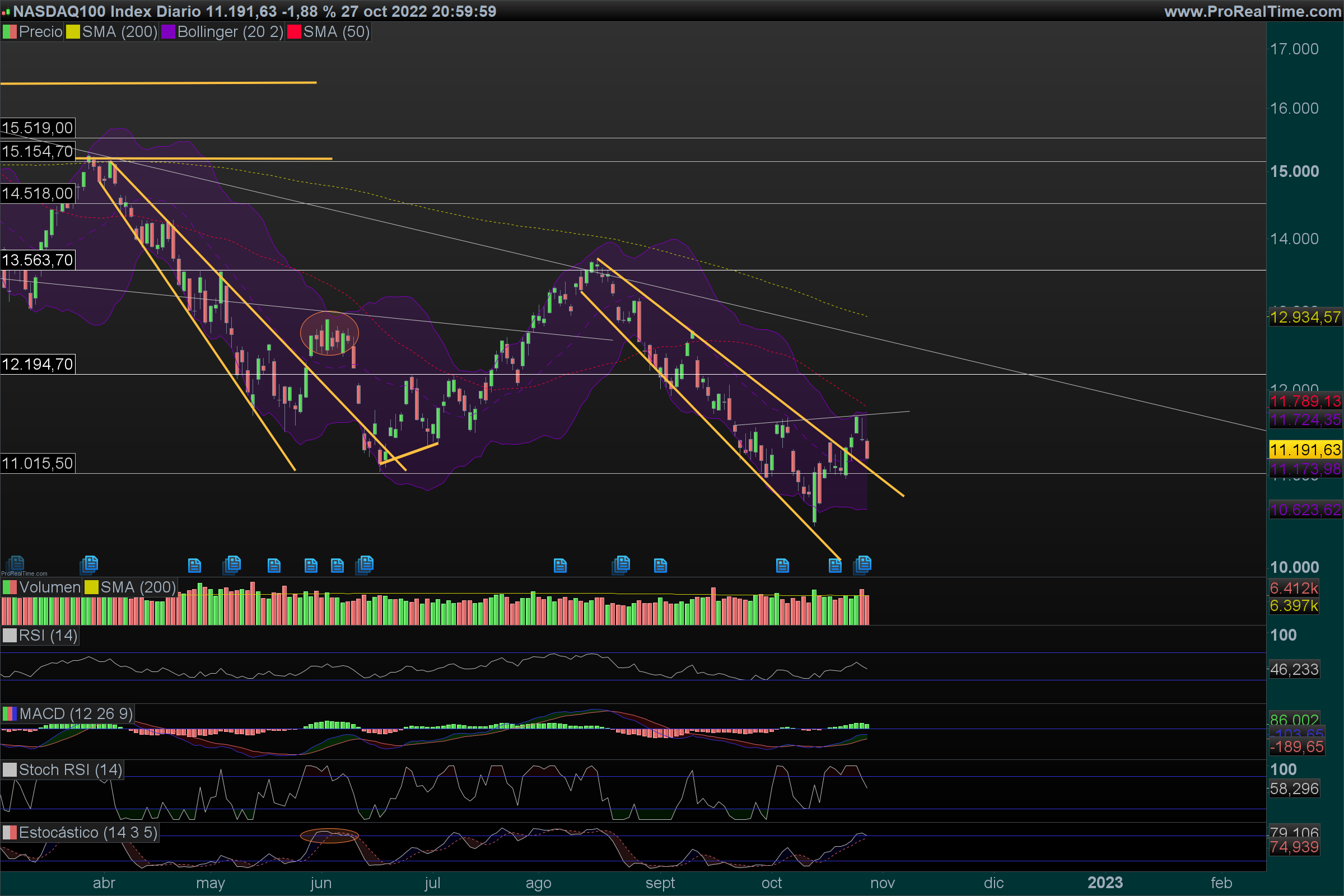Select the RSI (14) panel label
Image resolution: width=1344 pixels, height=896 pixels.
[48, 636]
